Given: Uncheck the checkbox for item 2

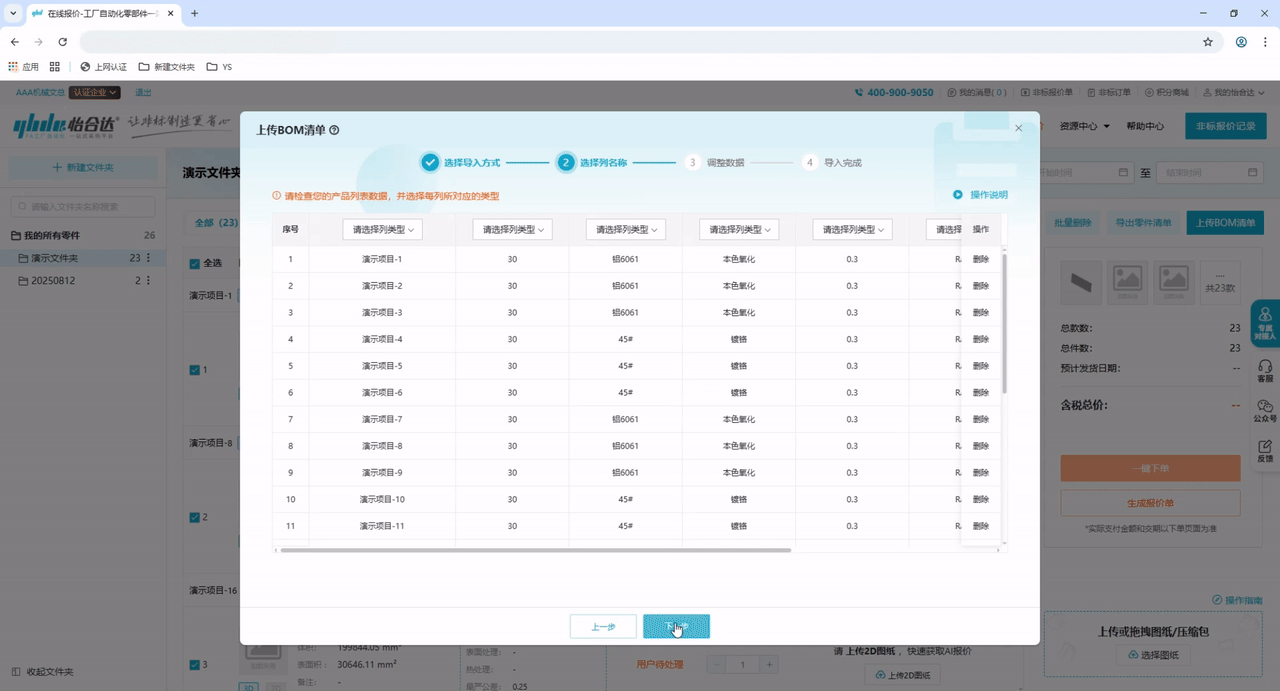Looking at the screenshot, I should tap(194, 518).
